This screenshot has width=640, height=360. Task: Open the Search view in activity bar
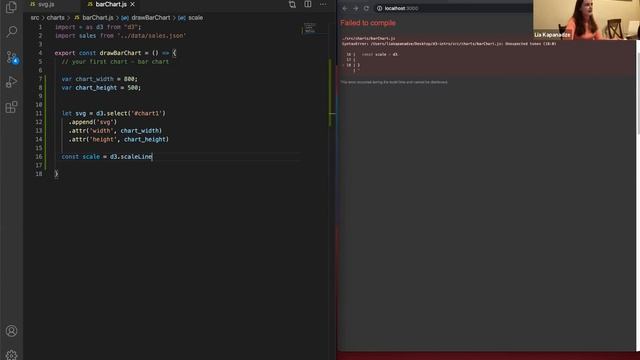click(x=11, y=31)
